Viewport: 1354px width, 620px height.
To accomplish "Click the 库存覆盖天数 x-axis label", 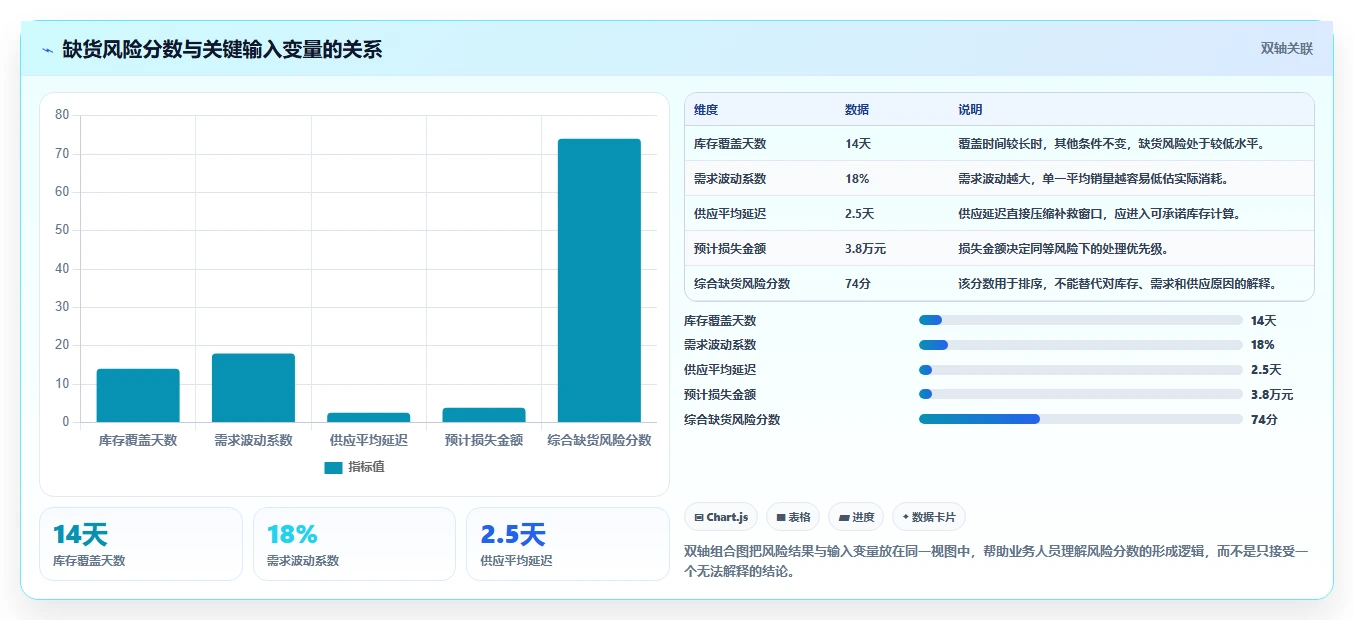I will point(138,439).
